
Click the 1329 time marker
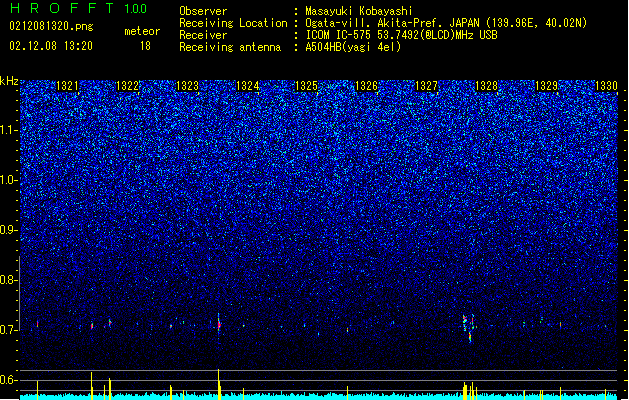click(x=546, y=86)
